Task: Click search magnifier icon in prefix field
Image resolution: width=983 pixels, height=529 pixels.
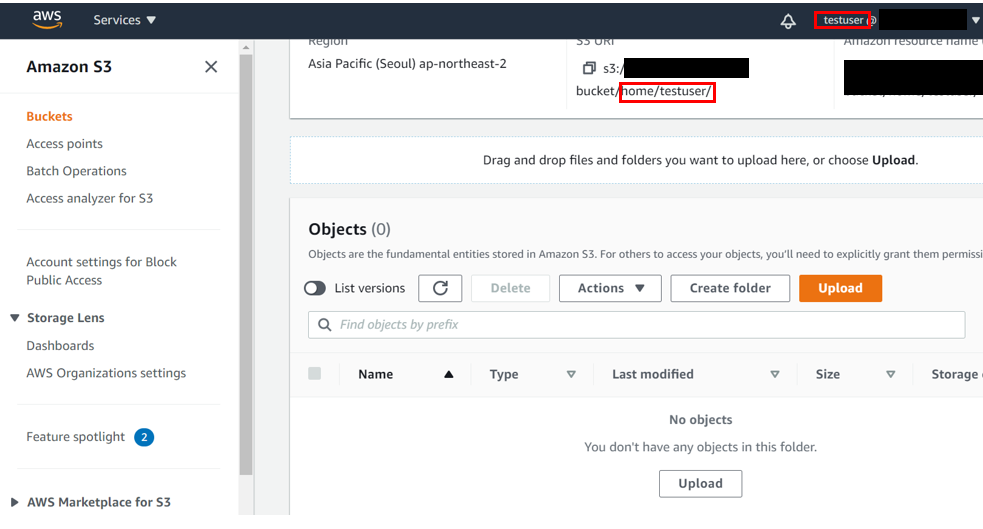Action: tap(324, 325)
